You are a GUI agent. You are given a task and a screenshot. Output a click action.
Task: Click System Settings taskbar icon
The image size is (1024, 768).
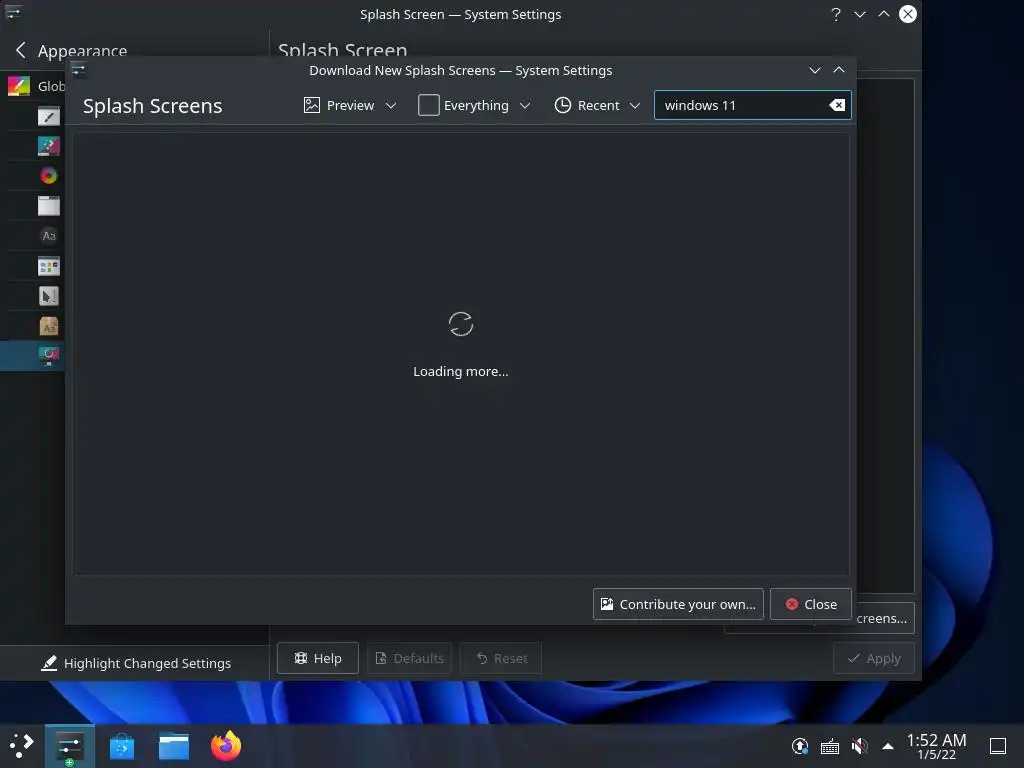pos(69,746)
